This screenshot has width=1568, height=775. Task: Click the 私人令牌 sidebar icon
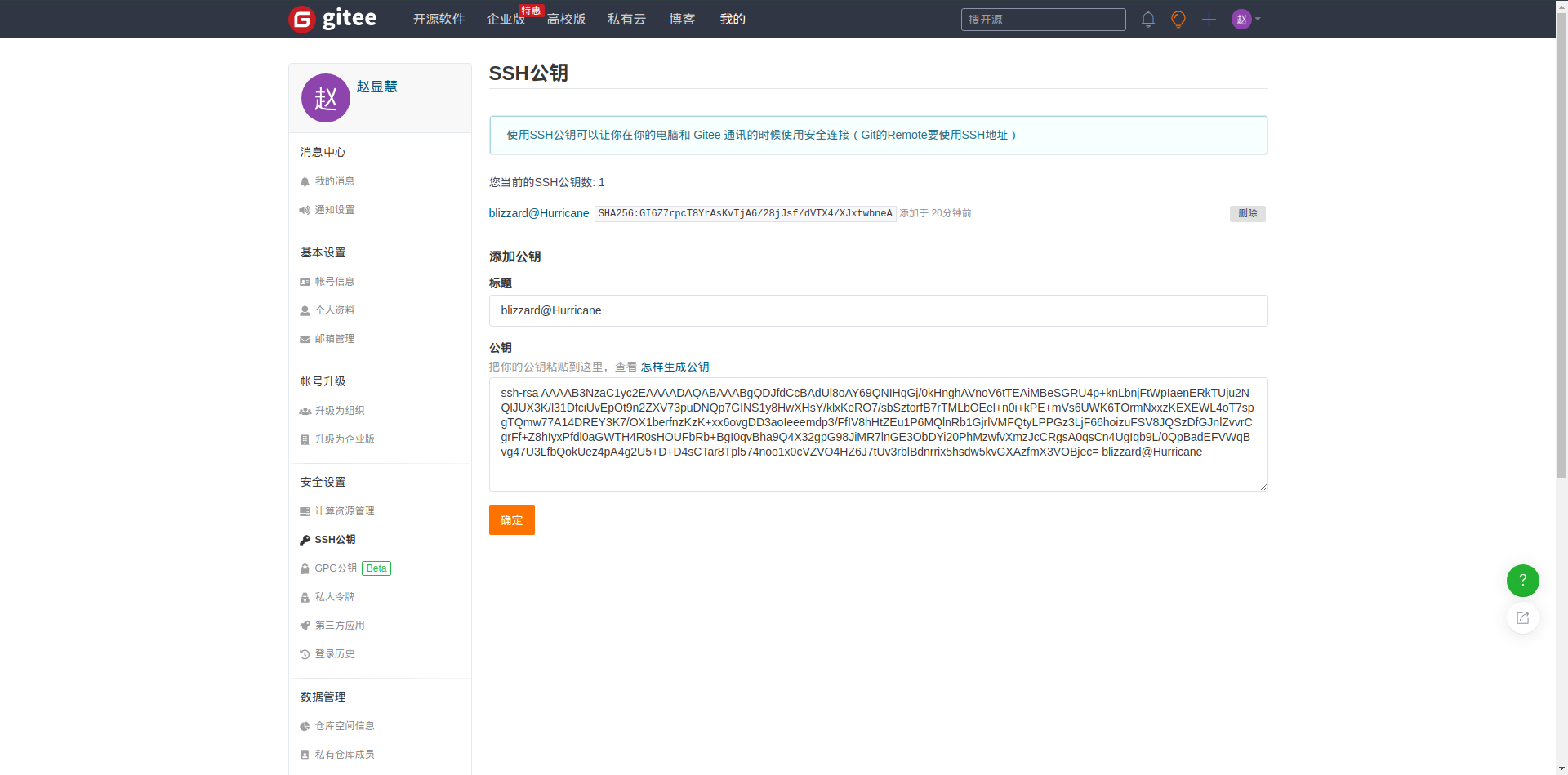click(305, 597)
